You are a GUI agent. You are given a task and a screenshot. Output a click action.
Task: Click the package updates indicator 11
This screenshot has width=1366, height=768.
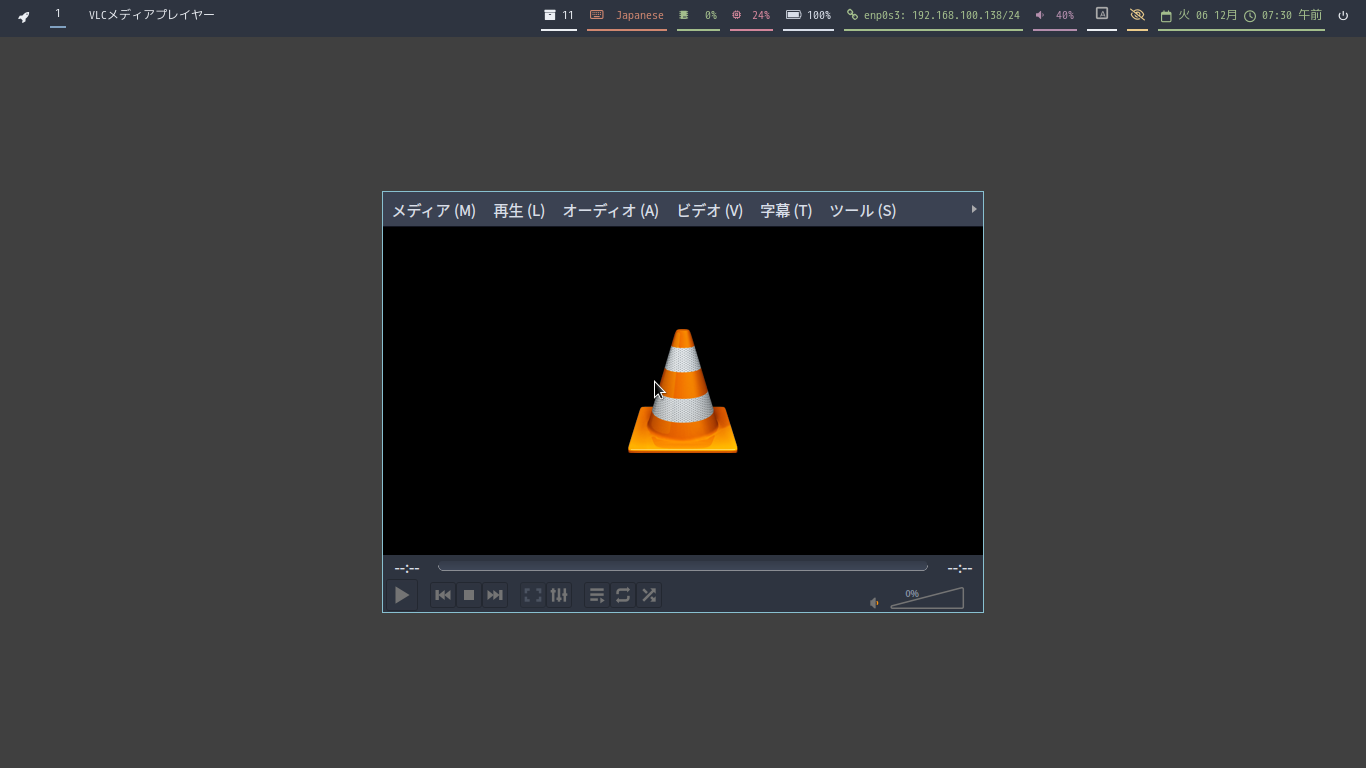[559, 15]
